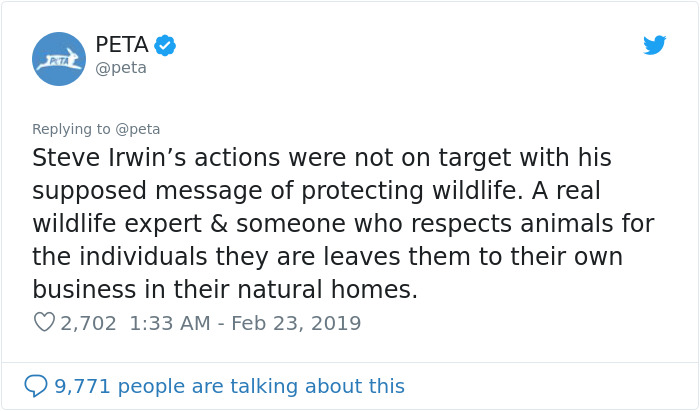Screen dimensions: 700x411
Task: Open the PETA profile avatar
Action: click(x=59, y=59)
